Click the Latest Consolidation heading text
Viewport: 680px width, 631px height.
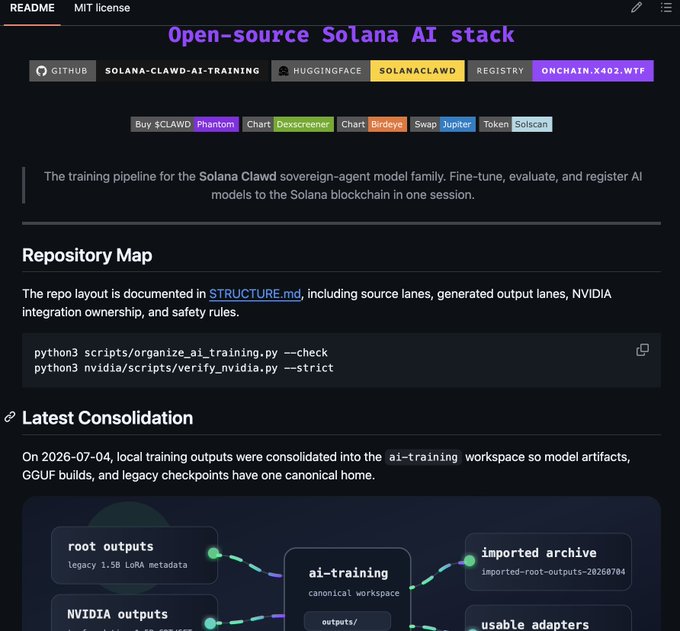108,418
